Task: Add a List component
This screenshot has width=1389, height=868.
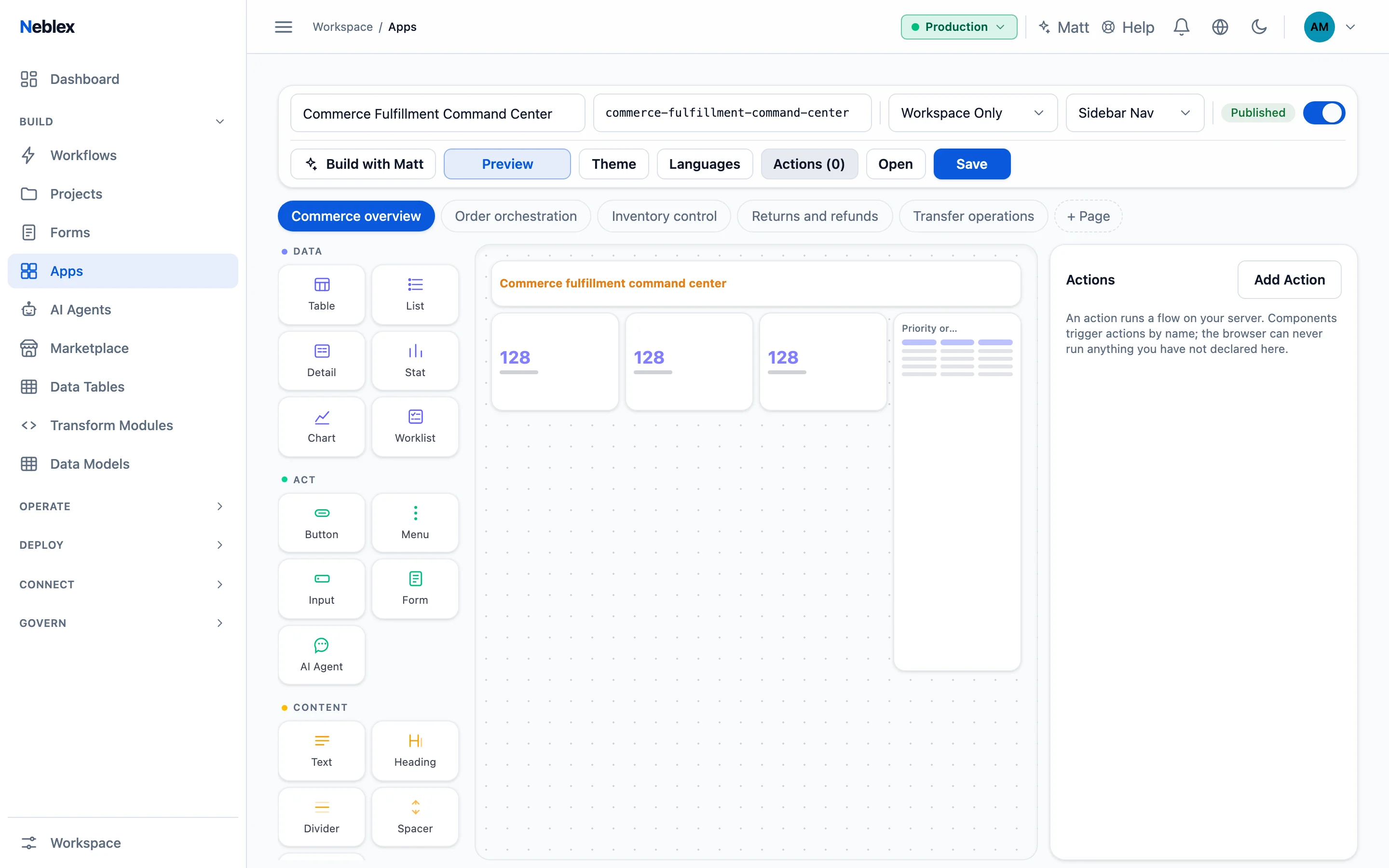Action: (x=415, y=295)
